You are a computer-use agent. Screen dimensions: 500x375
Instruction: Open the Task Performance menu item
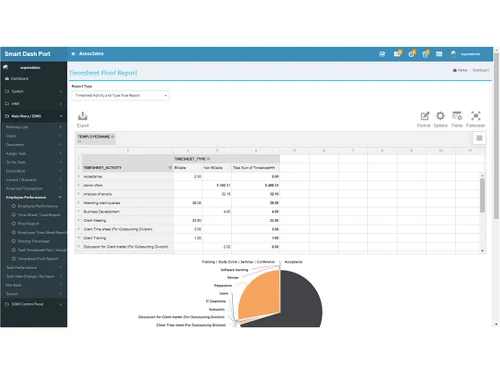coord(33,267)
